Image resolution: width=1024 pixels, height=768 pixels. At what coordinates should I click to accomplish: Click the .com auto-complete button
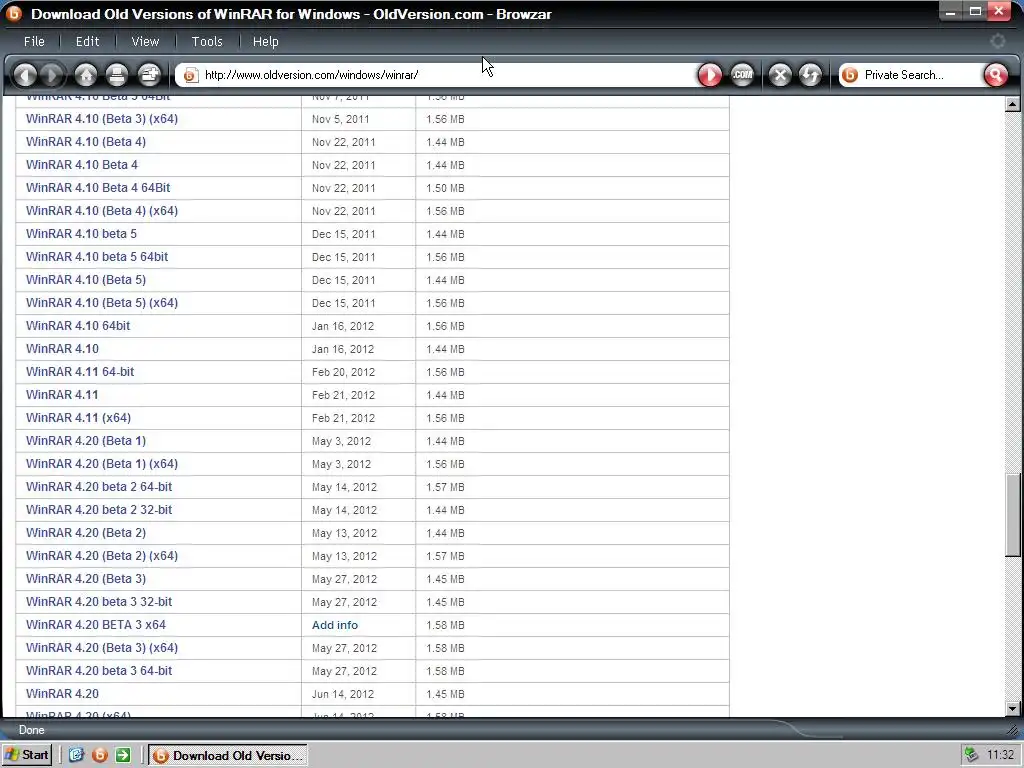pos(742,75)
